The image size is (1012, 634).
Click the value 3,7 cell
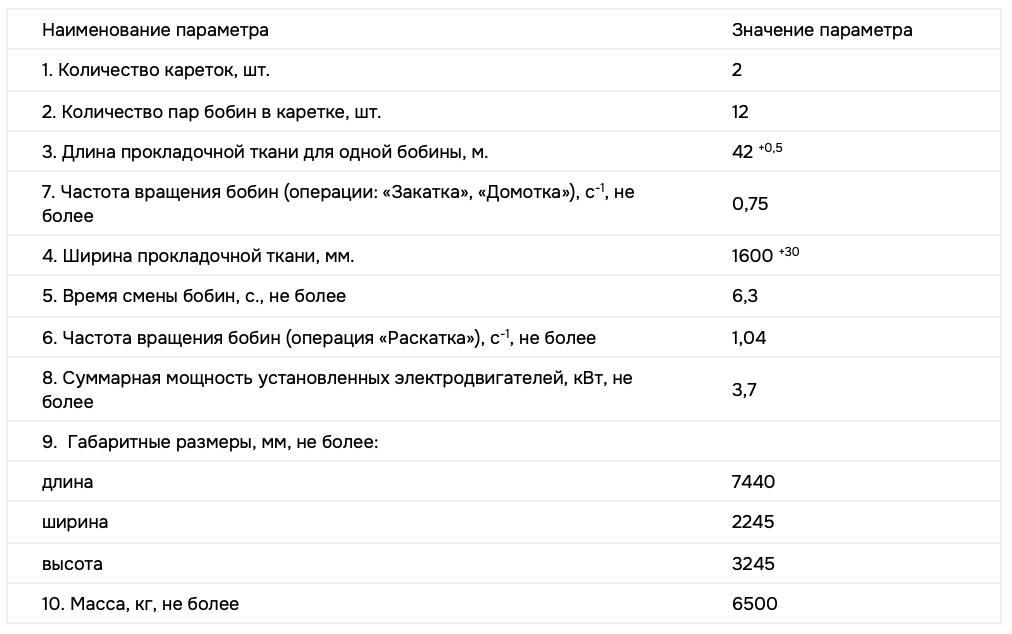tap(744, 390)
